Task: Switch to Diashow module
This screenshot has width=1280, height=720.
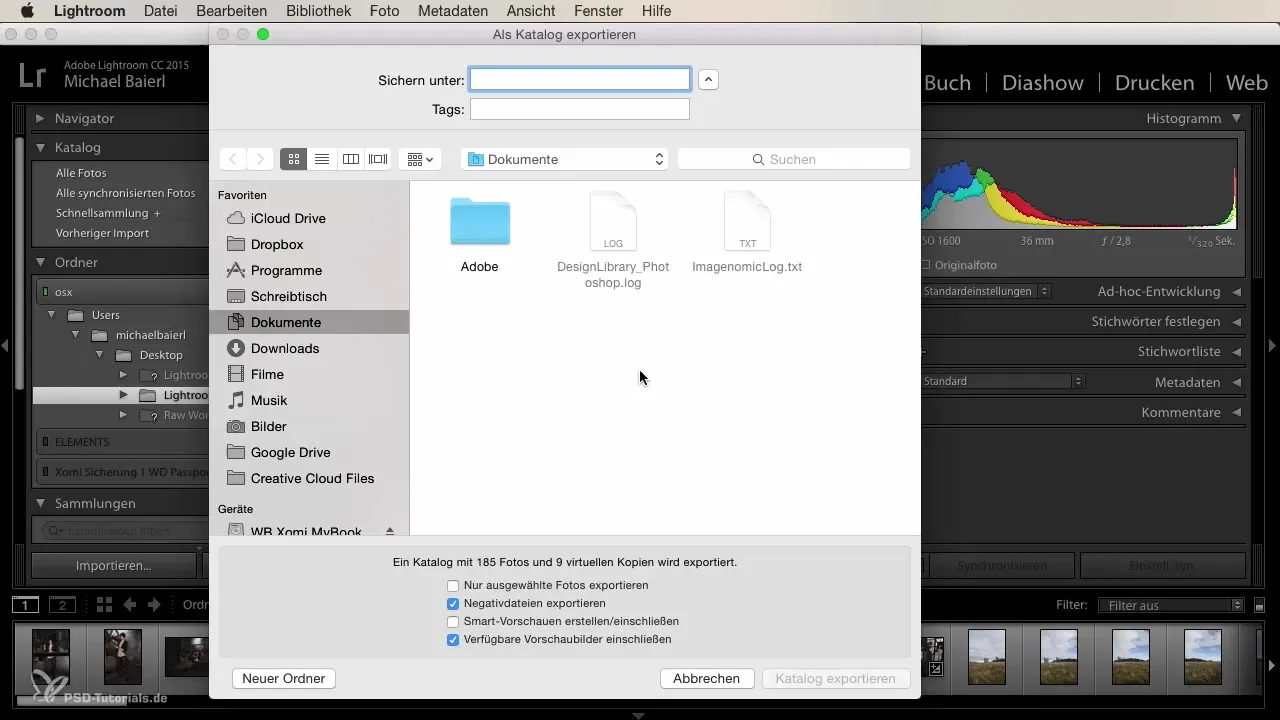Action: [x=1043, y=82]
